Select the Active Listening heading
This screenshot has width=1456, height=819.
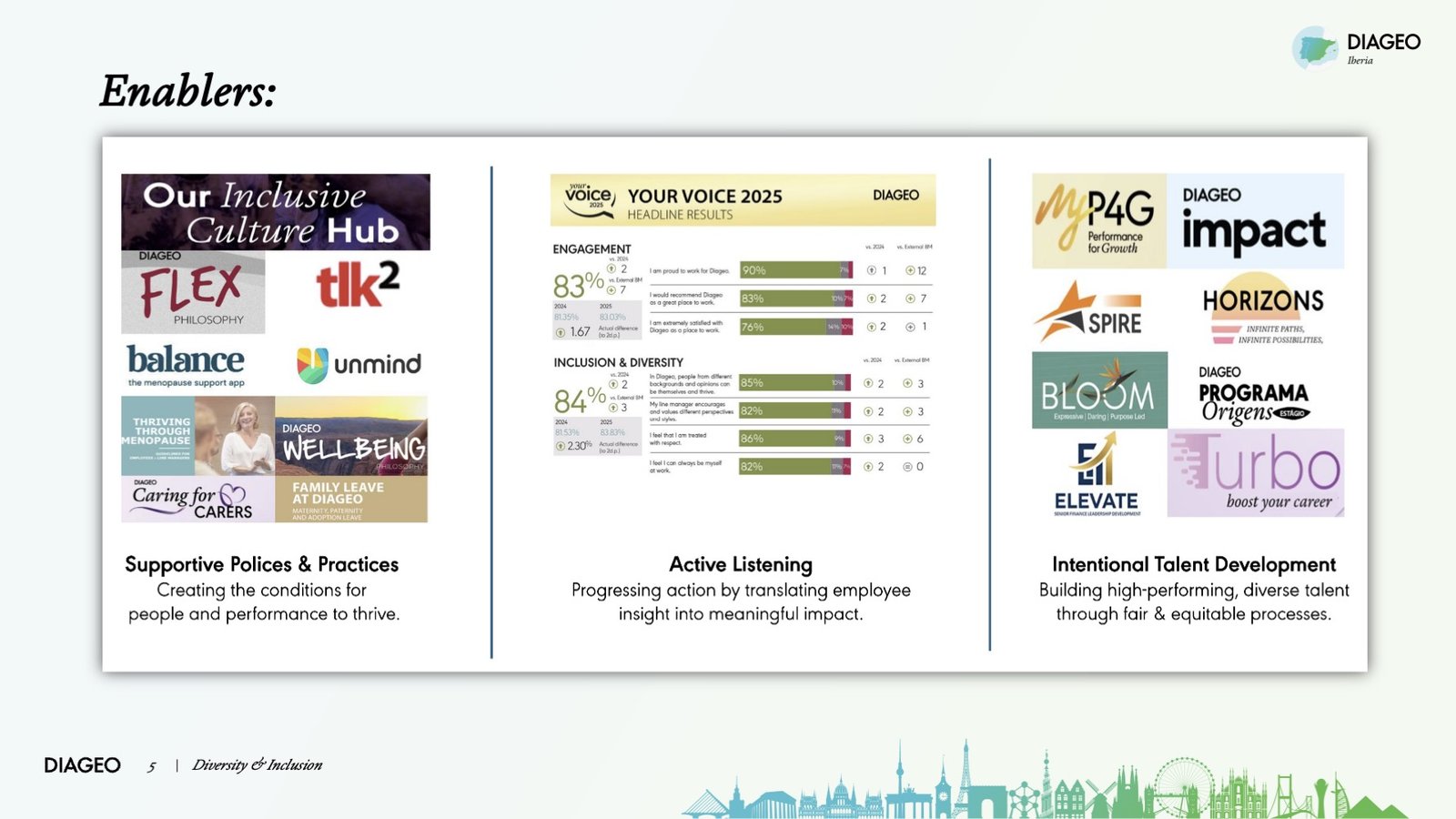(741, 564)
